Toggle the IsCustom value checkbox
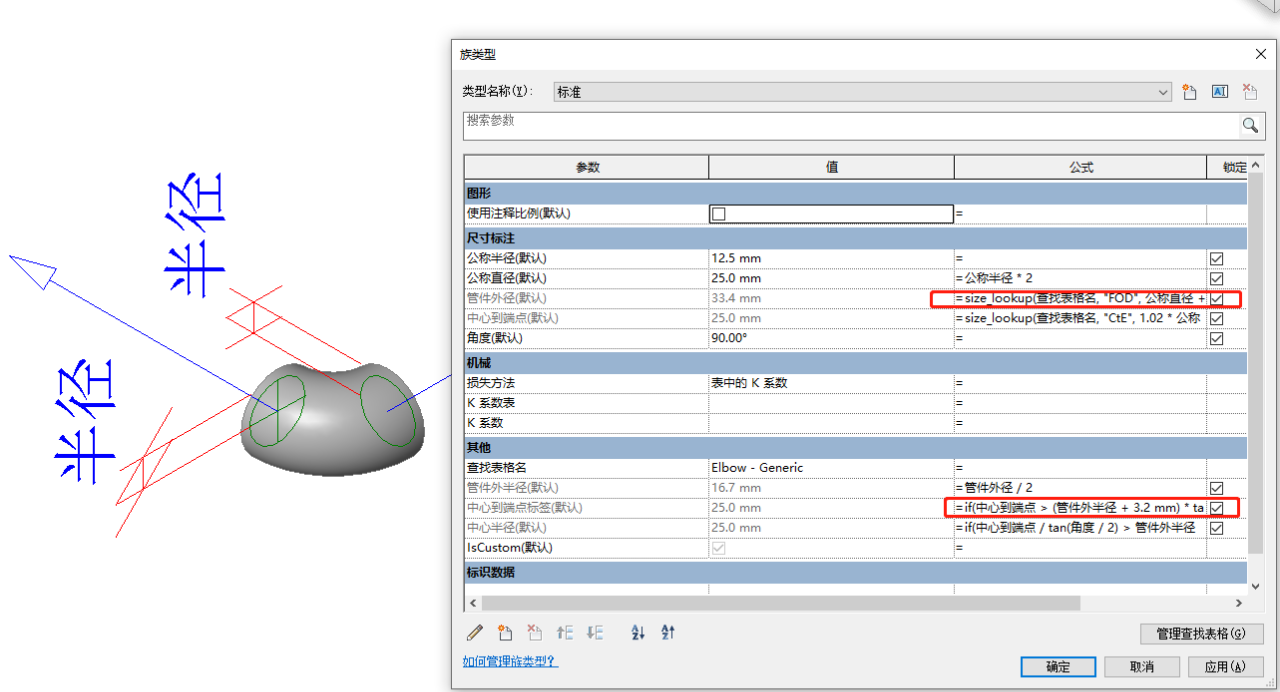Image resolution: width=1280 pixels, height=692 pixels. click(x=718, y=548)
